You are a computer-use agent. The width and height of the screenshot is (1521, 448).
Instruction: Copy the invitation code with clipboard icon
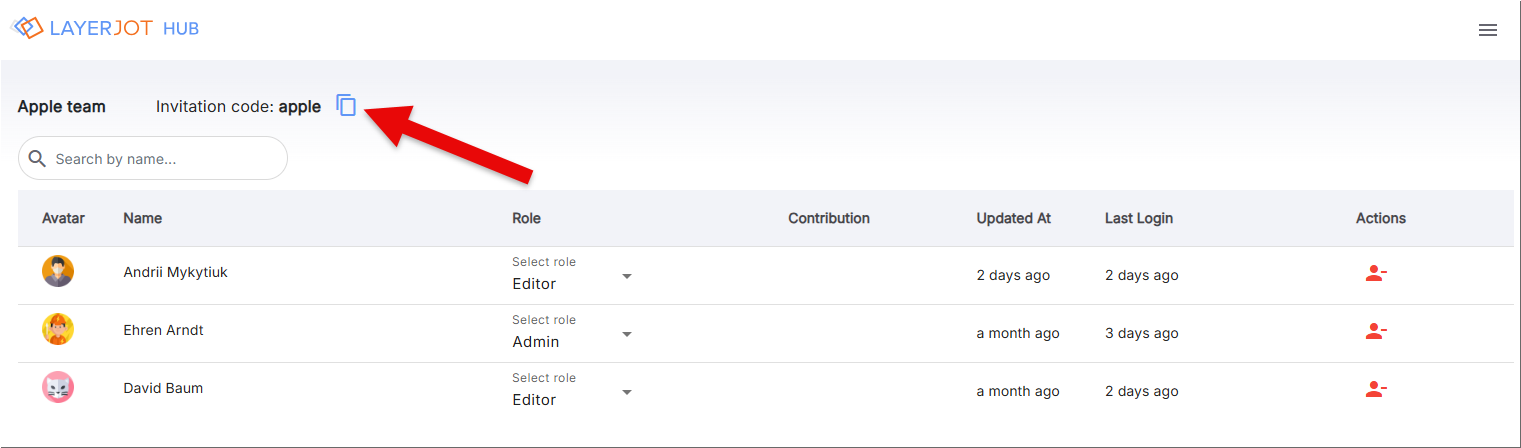[346, 105]
